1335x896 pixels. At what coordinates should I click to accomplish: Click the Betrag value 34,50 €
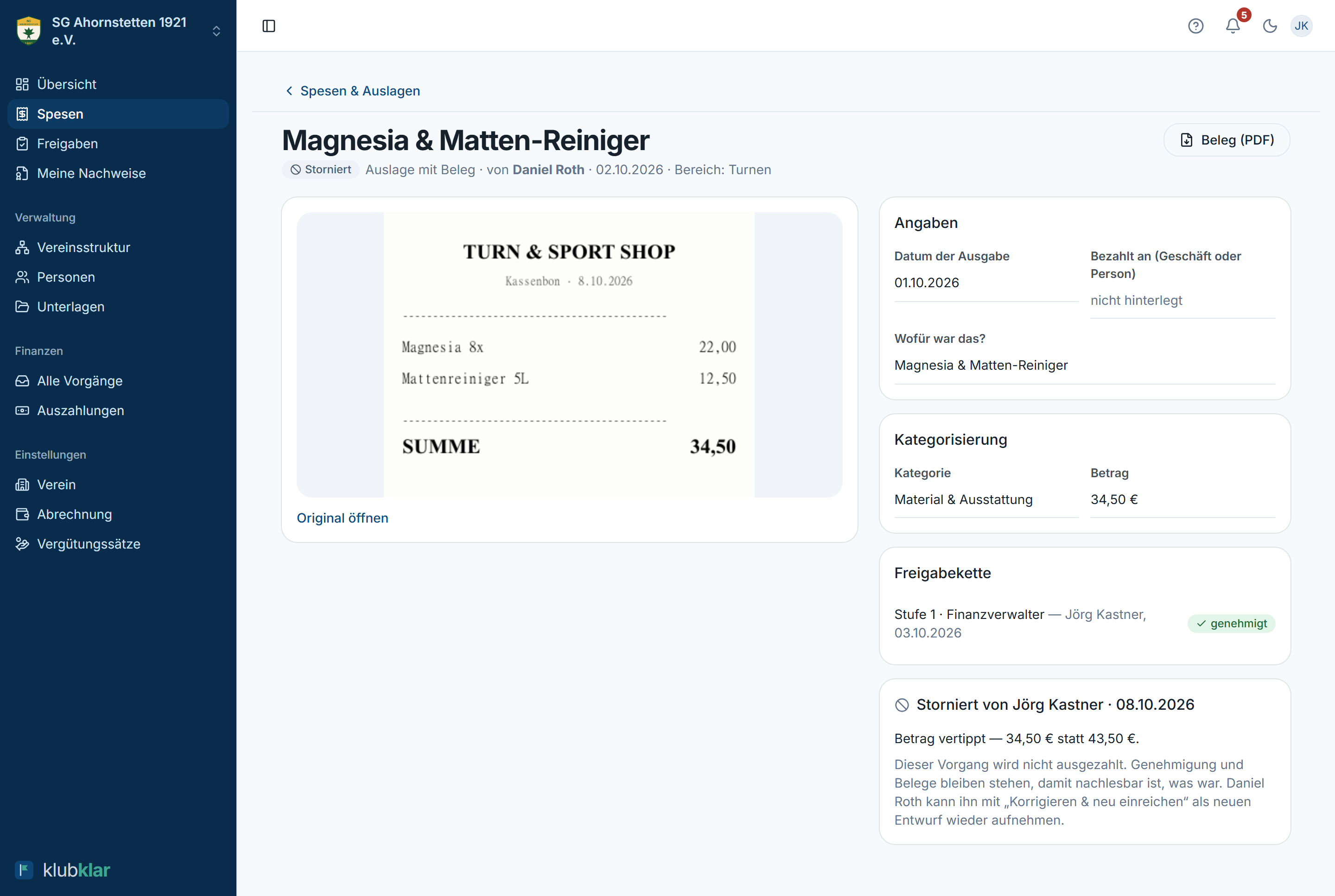1114,499
